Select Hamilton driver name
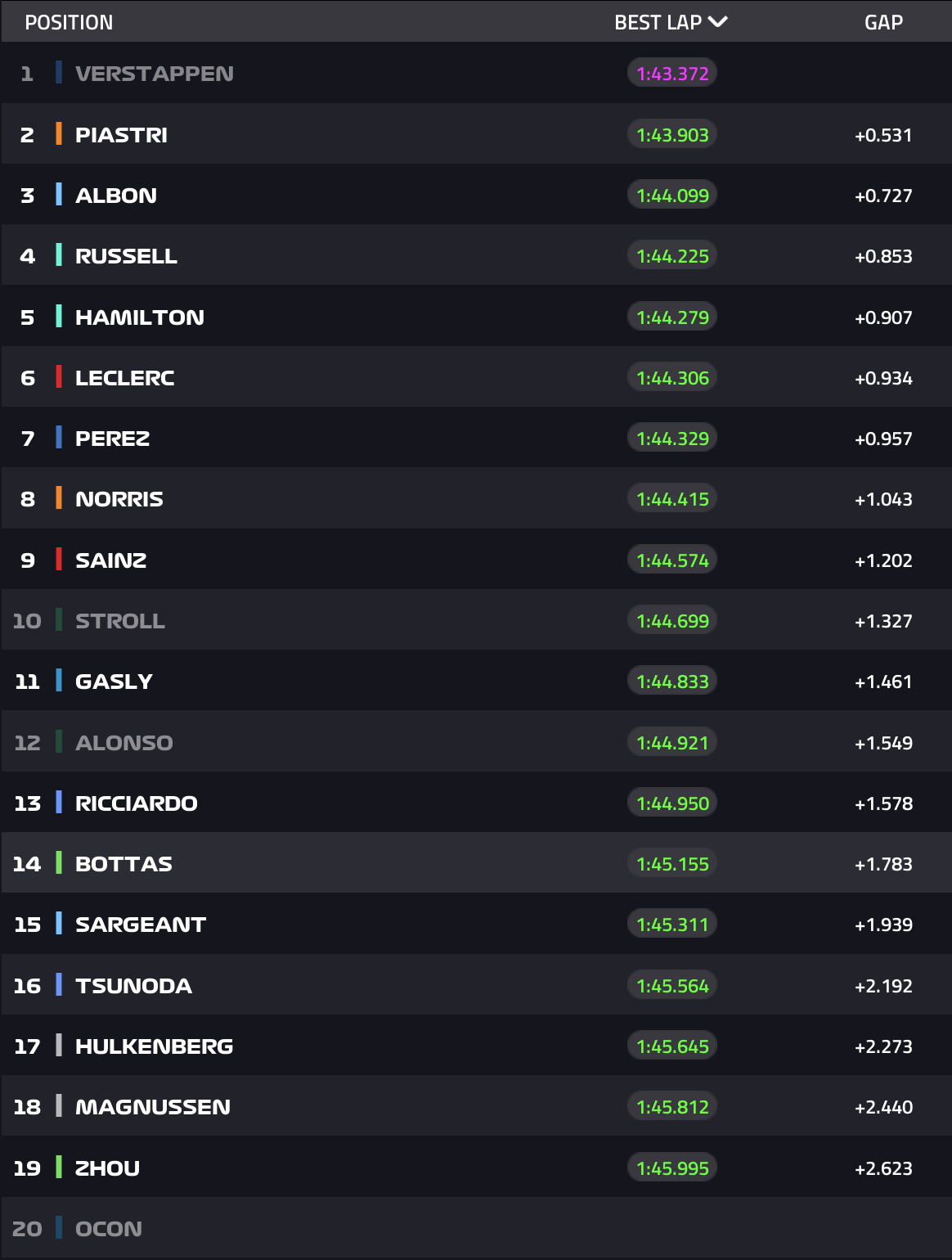This screenshot has width=952, height=1260. (x=140, y=317)
